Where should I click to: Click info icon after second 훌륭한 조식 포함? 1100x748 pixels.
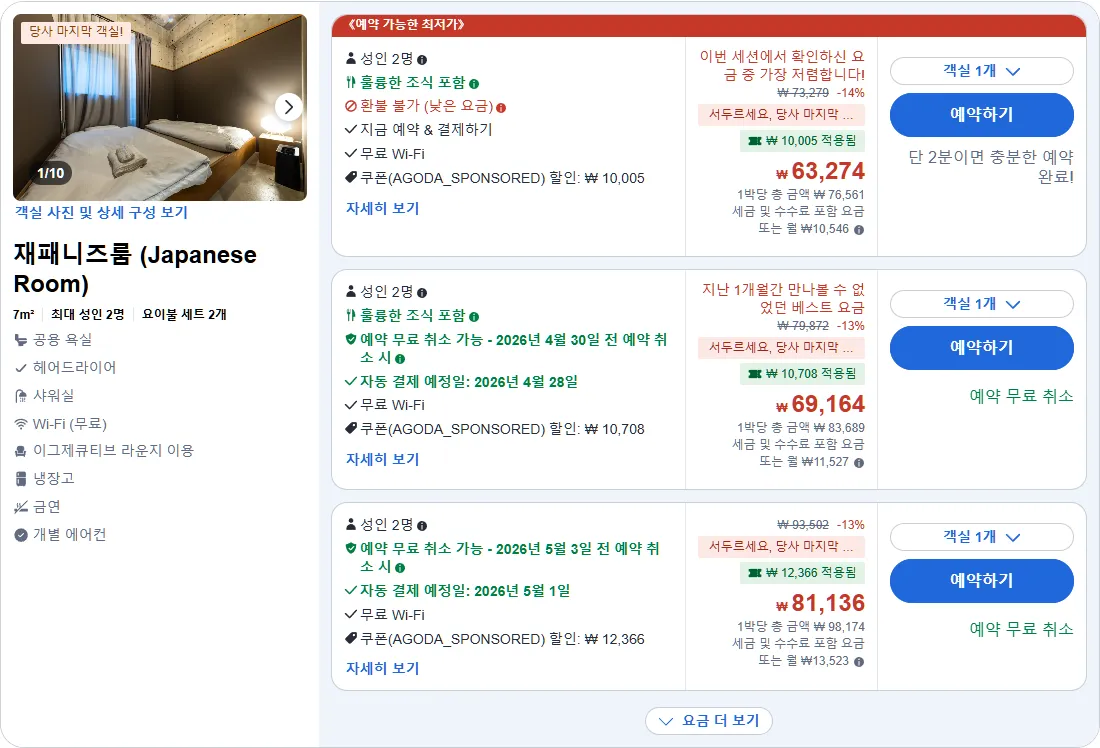474,317
